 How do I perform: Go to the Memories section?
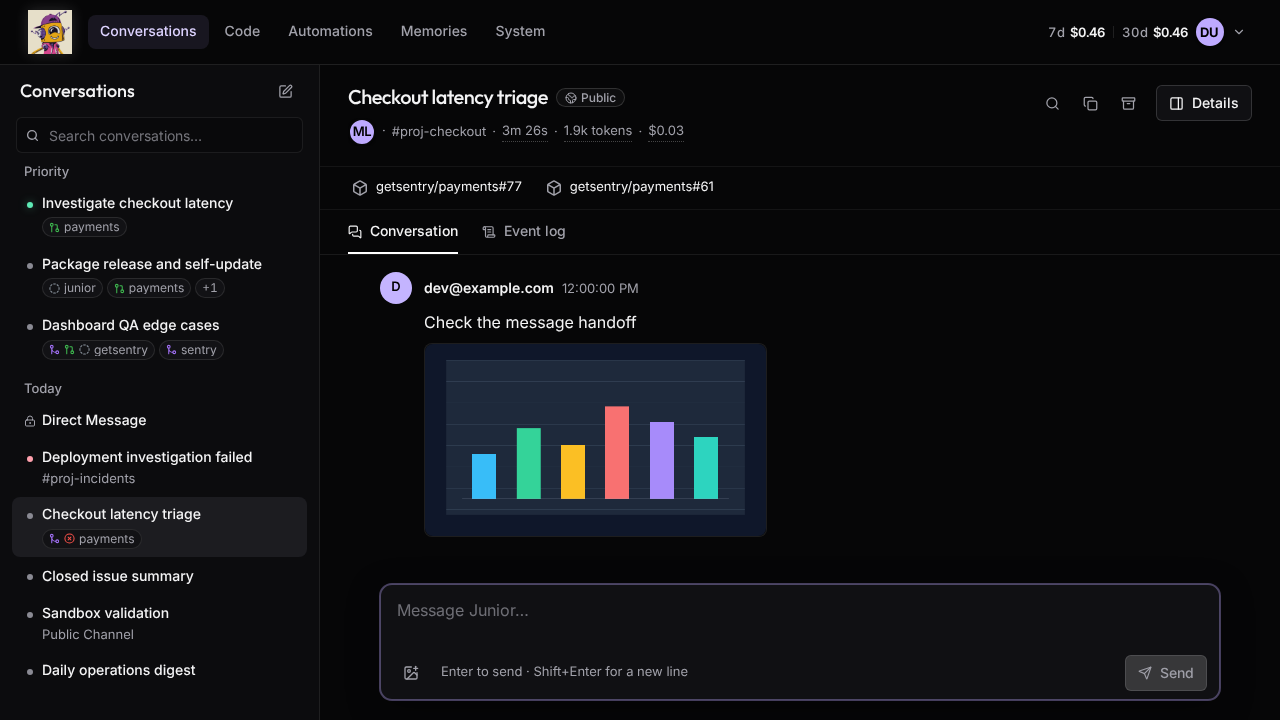(434, 32)
